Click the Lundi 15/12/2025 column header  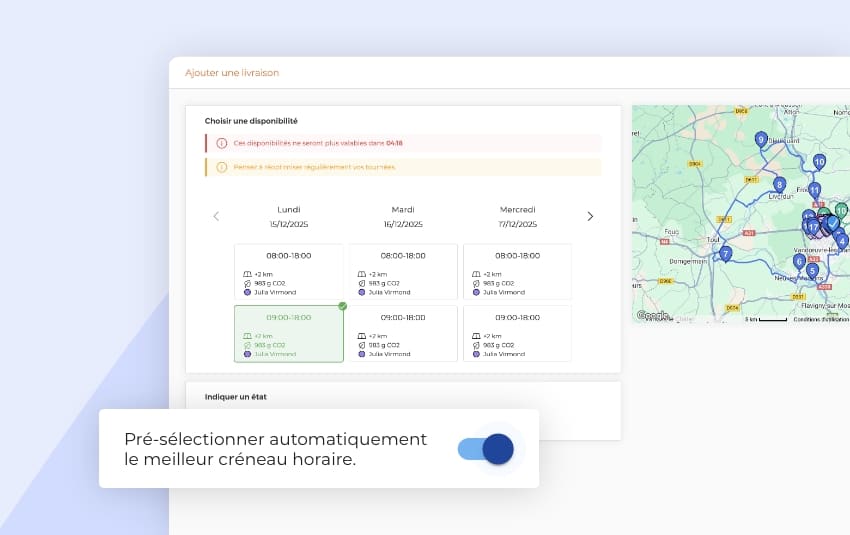click(288, 216)
